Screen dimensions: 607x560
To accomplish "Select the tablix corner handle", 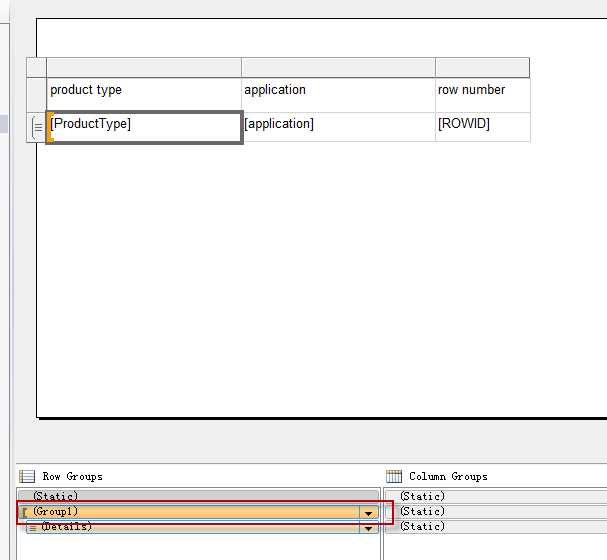I will (36, 68).
